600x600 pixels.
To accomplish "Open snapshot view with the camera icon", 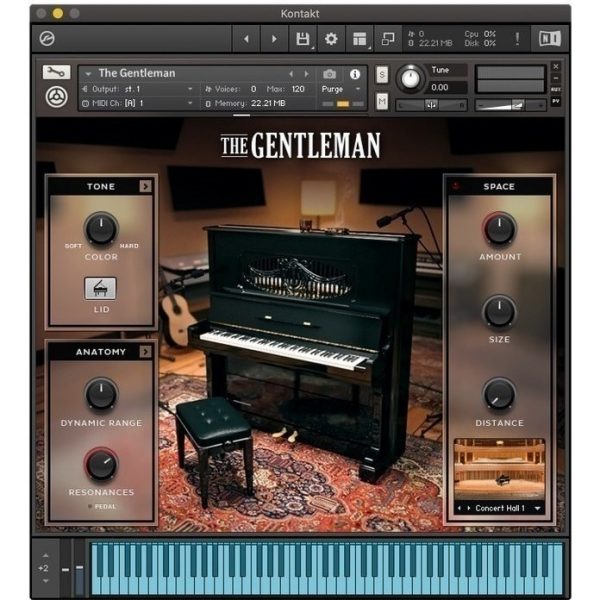I will [x=329, y=74].
